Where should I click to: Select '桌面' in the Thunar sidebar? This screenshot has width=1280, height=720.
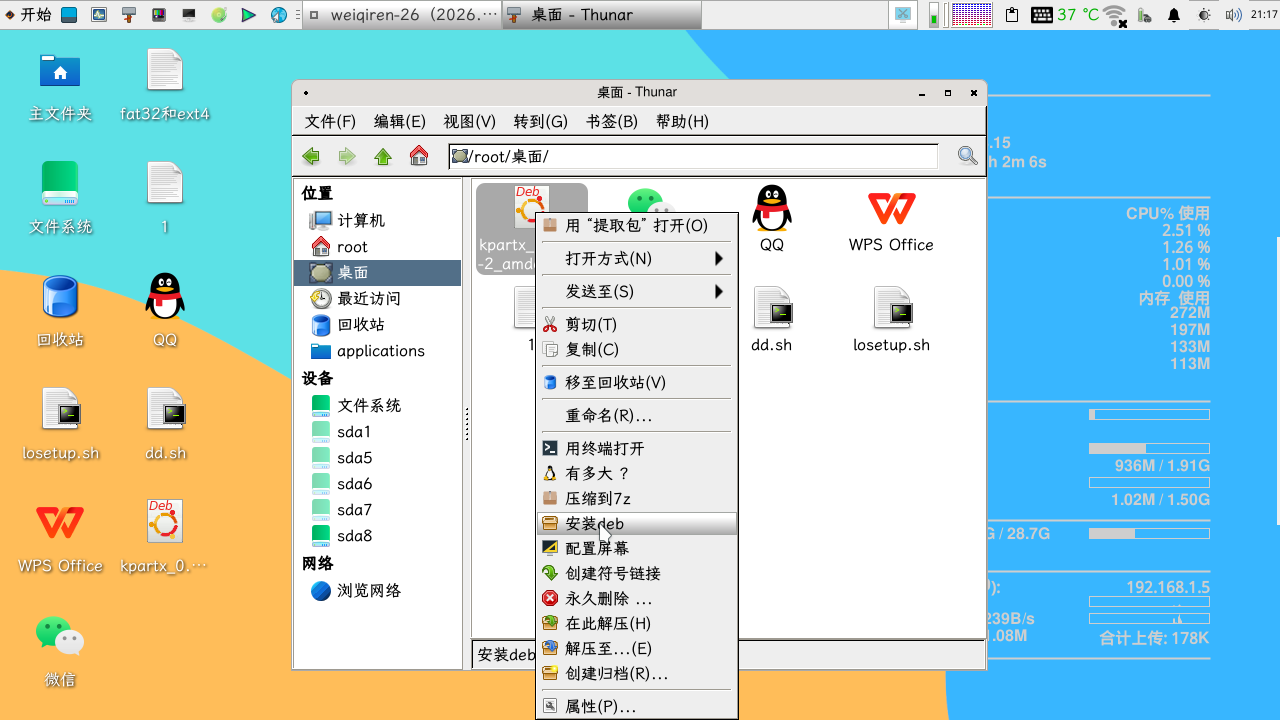pos(378,272)
